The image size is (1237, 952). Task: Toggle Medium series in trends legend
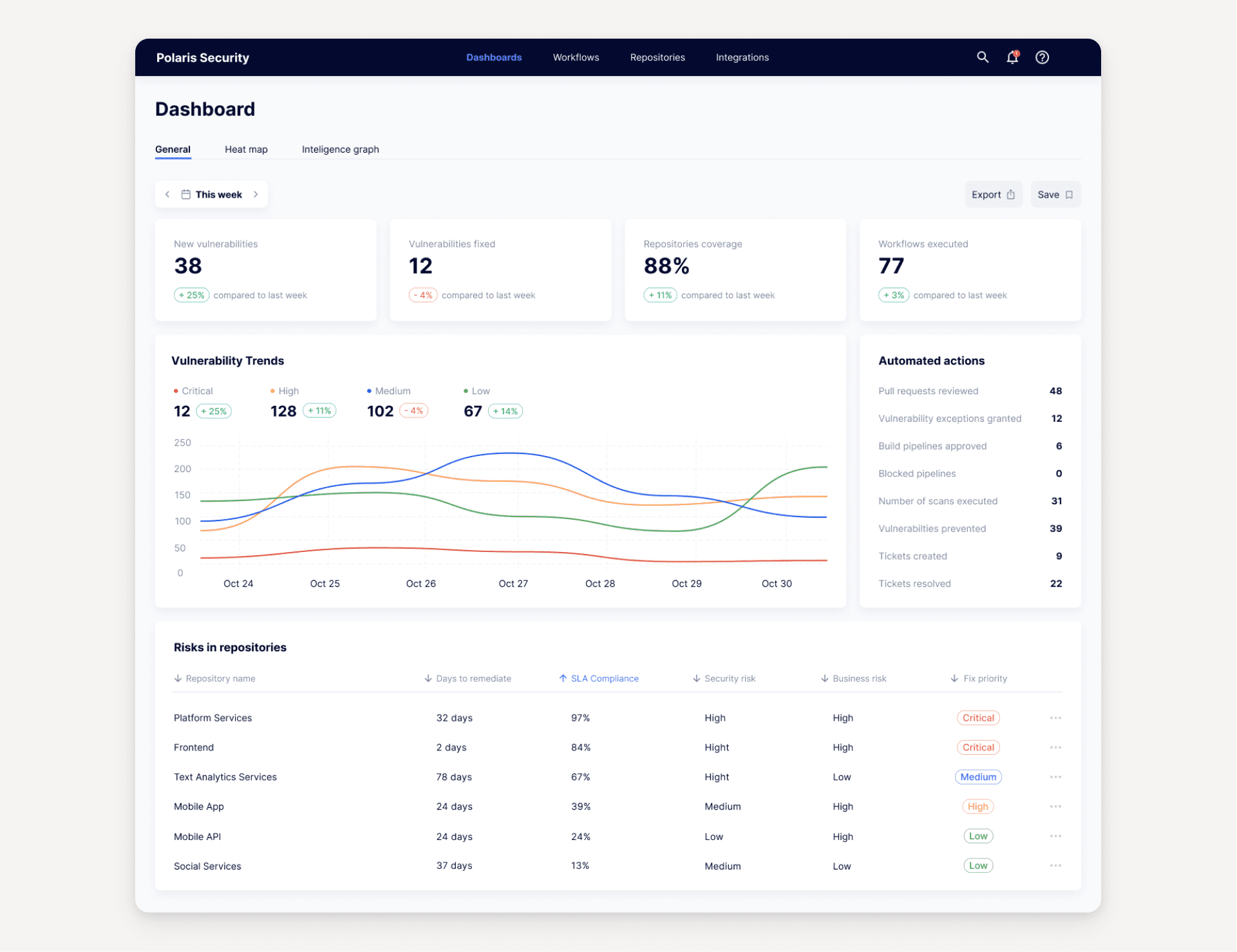(389, 391)
